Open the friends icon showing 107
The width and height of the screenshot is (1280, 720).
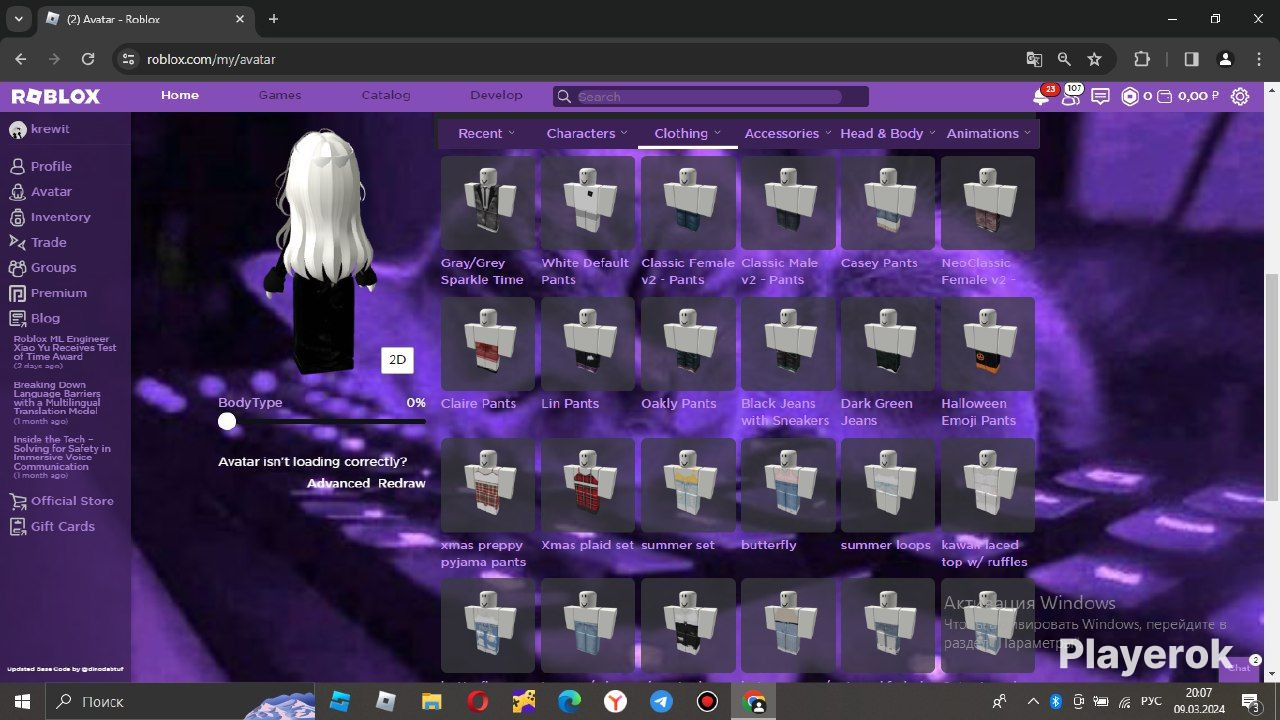point(1072,96)
